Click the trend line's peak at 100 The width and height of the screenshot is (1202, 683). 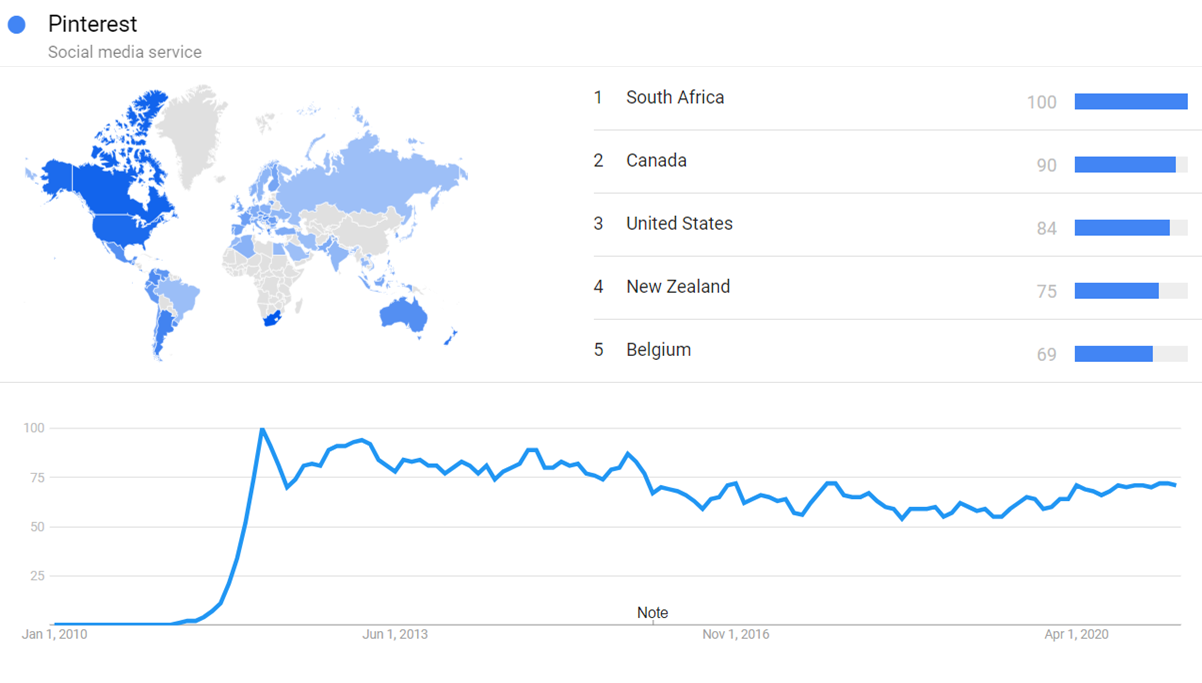(x=262, y=429)
